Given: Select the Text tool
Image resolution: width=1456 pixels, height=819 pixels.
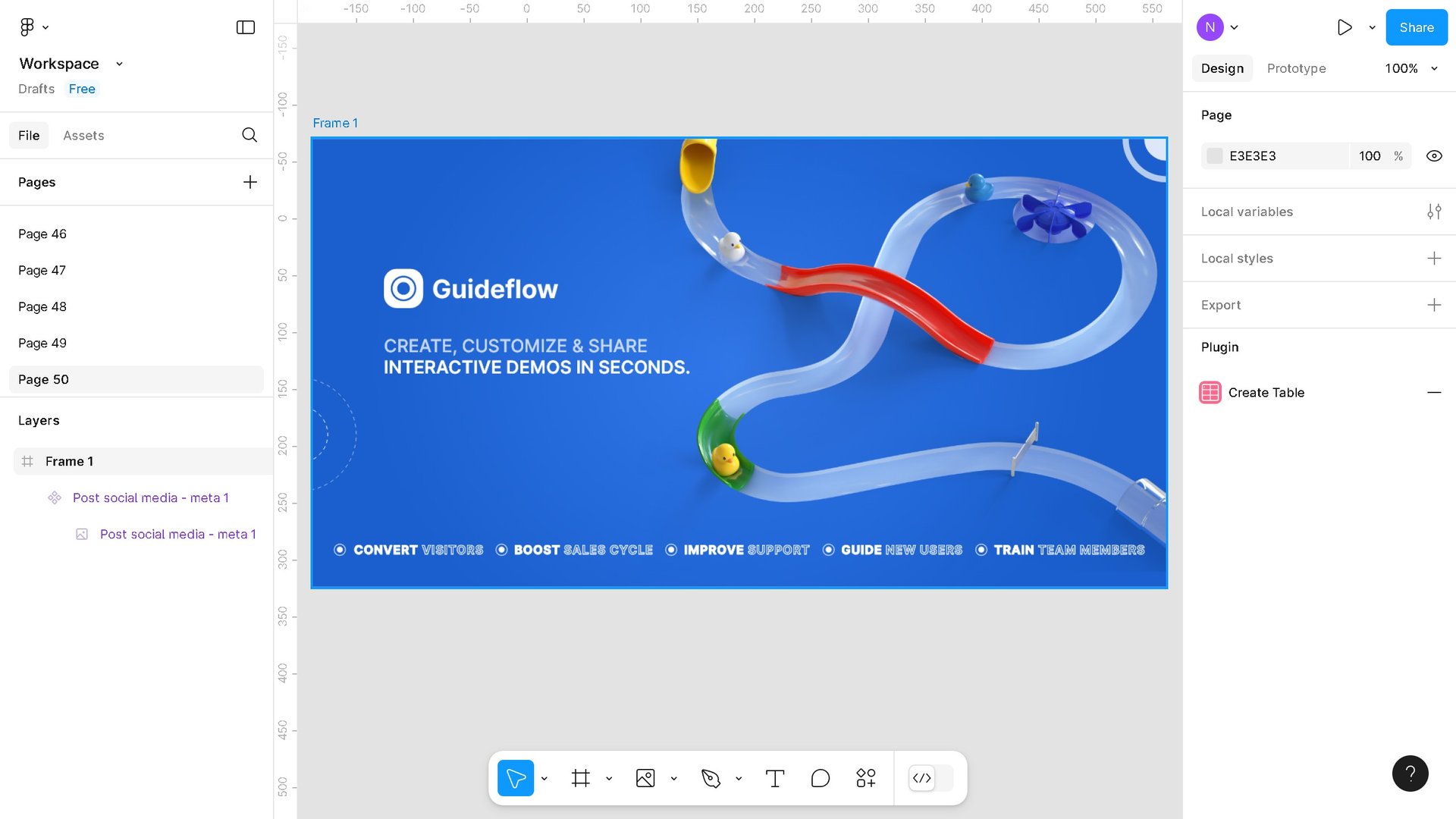Looking at the screenshot, I should pyautogui.click(x=774, y=778).
